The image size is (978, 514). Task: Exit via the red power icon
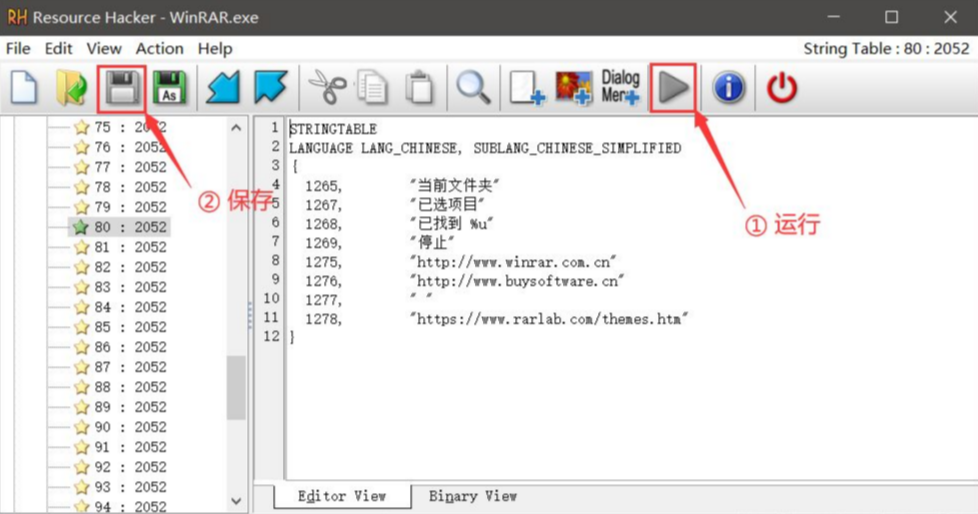pyautogui.click(x=782, y=87)
